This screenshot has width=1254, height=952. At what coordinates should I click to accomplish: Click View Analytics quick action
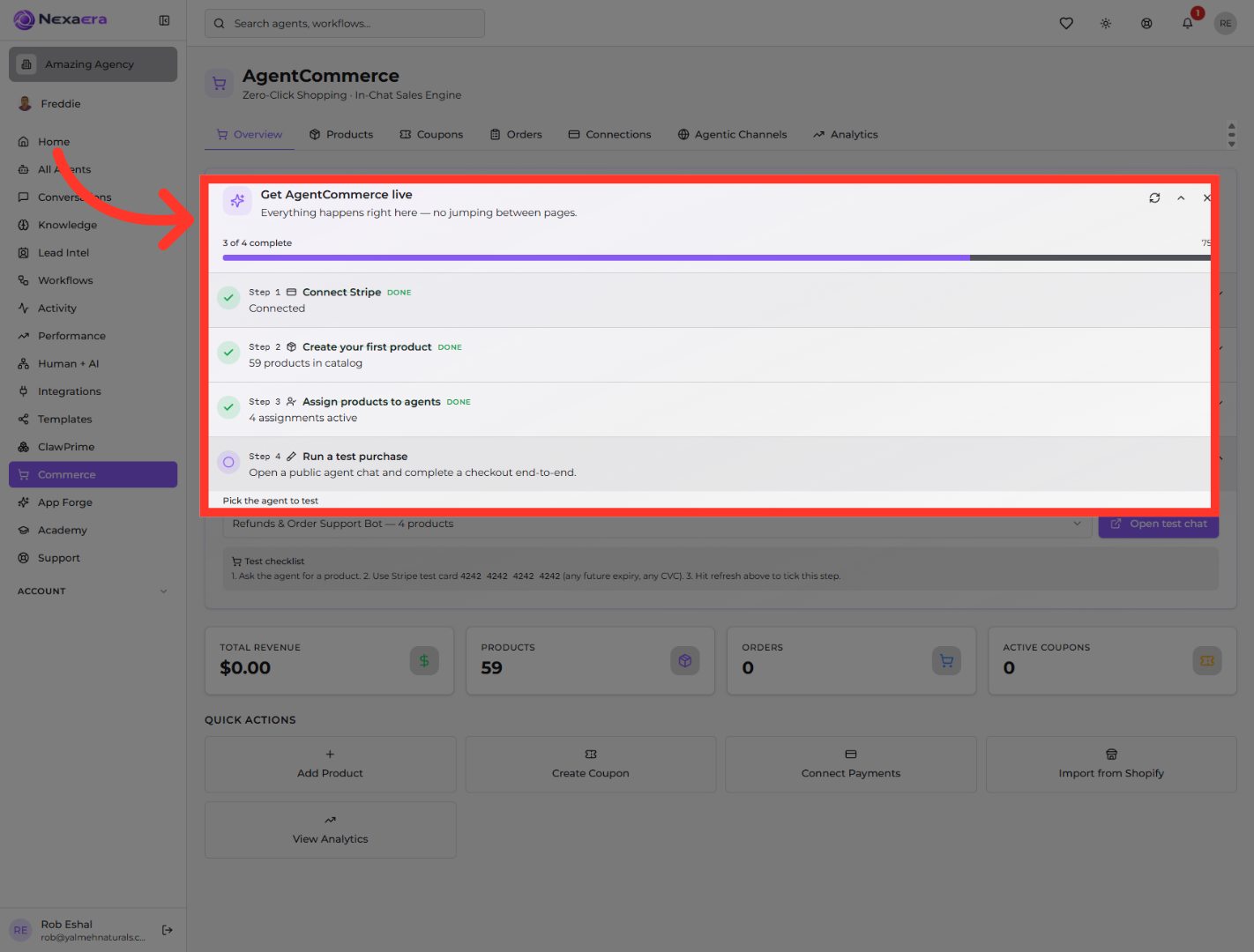[331, 829]
